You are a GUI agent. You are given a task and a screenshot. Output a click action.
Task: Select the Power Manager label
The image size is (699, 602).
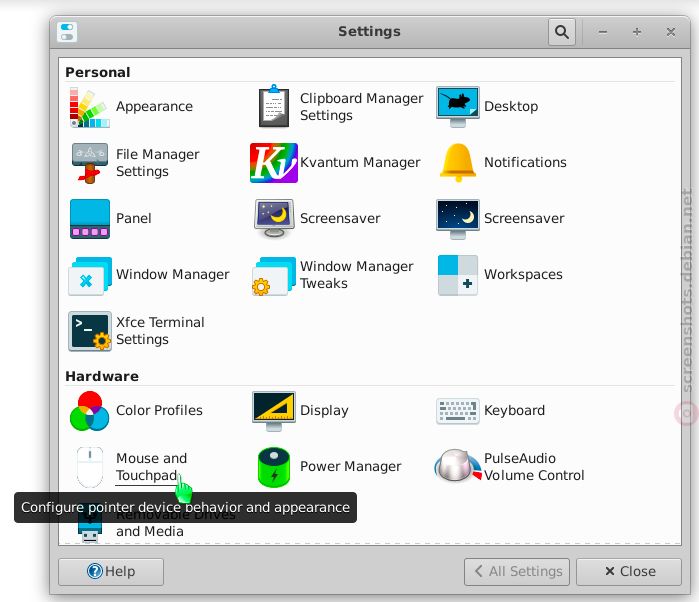350,466
